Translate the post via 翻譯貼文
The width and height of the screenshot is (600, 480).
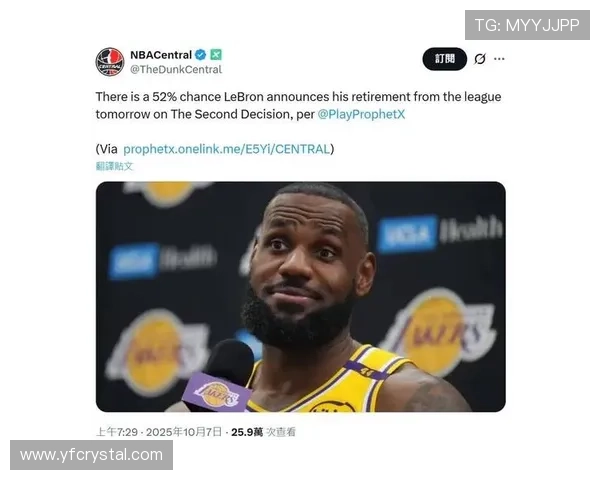click(x=114, y=166)
